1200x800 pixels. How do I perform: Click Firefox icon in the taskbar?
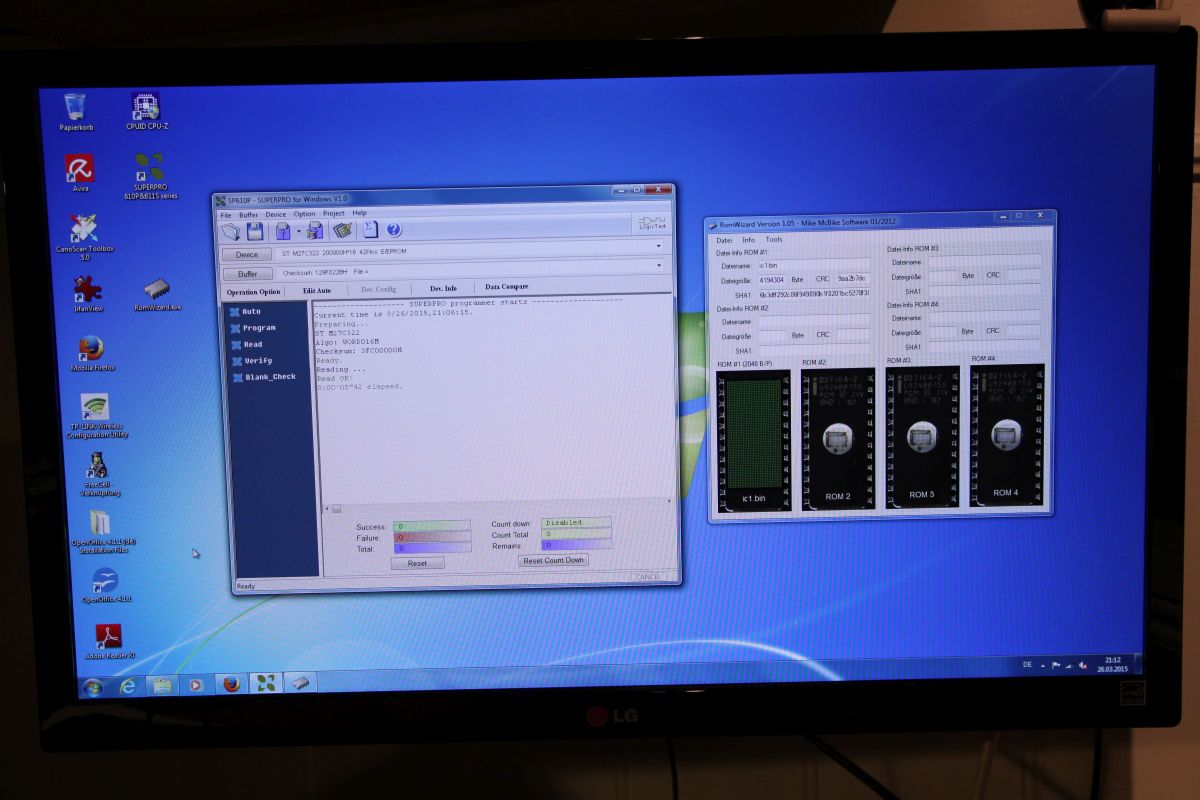point(232,685)
